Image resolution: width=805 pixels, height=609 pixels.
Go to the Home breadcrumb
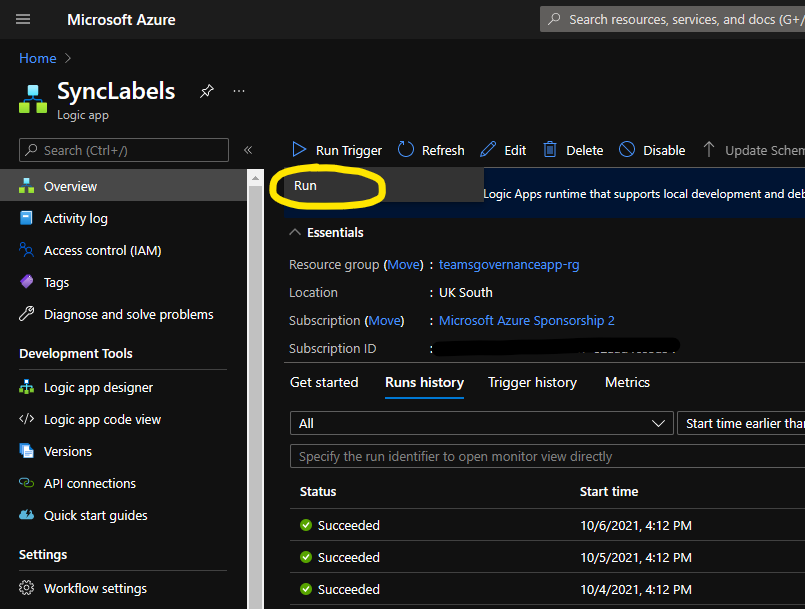[37, 59]
